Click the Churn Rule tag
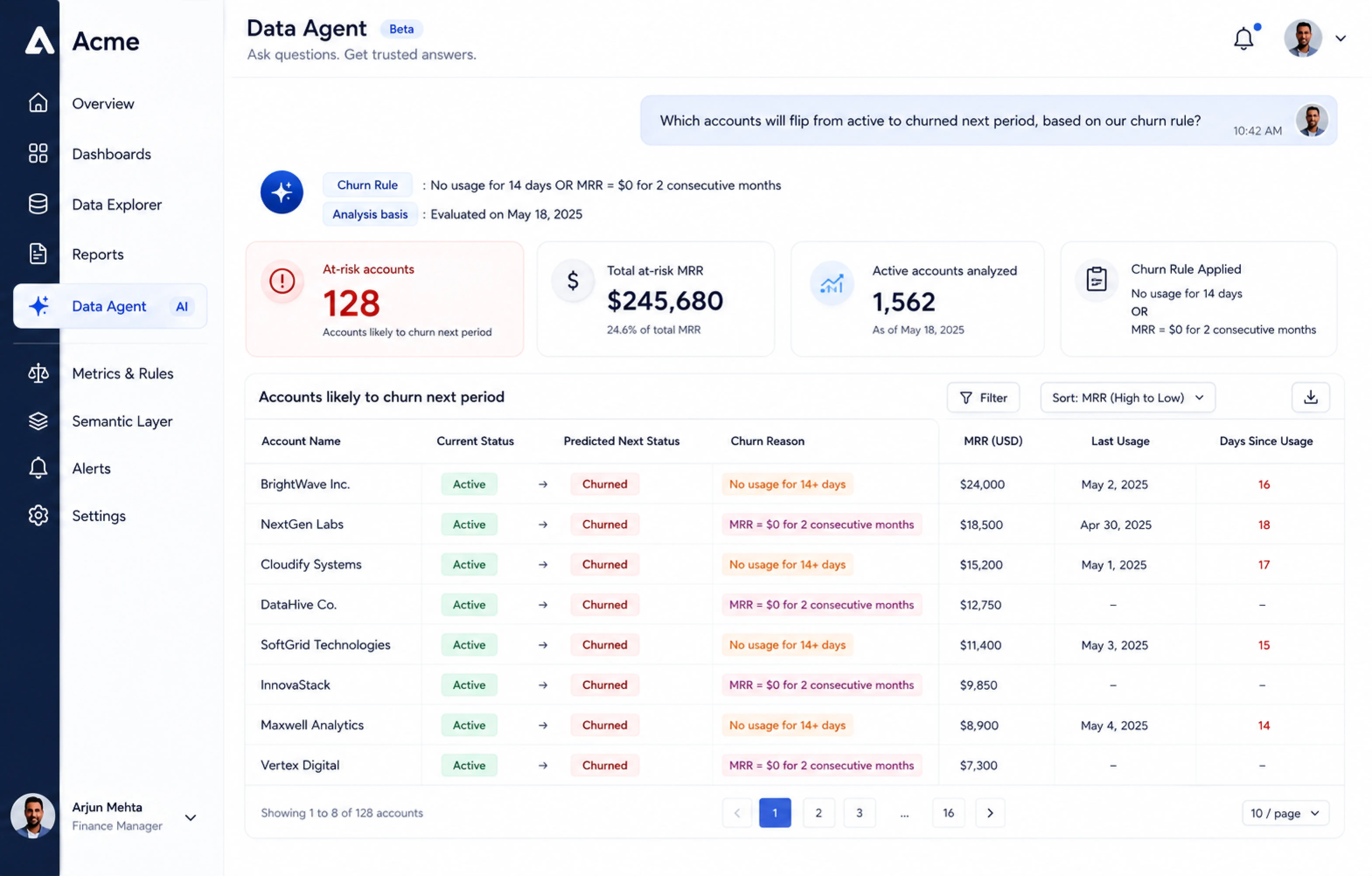1372x876 pixels. point(367,185)
